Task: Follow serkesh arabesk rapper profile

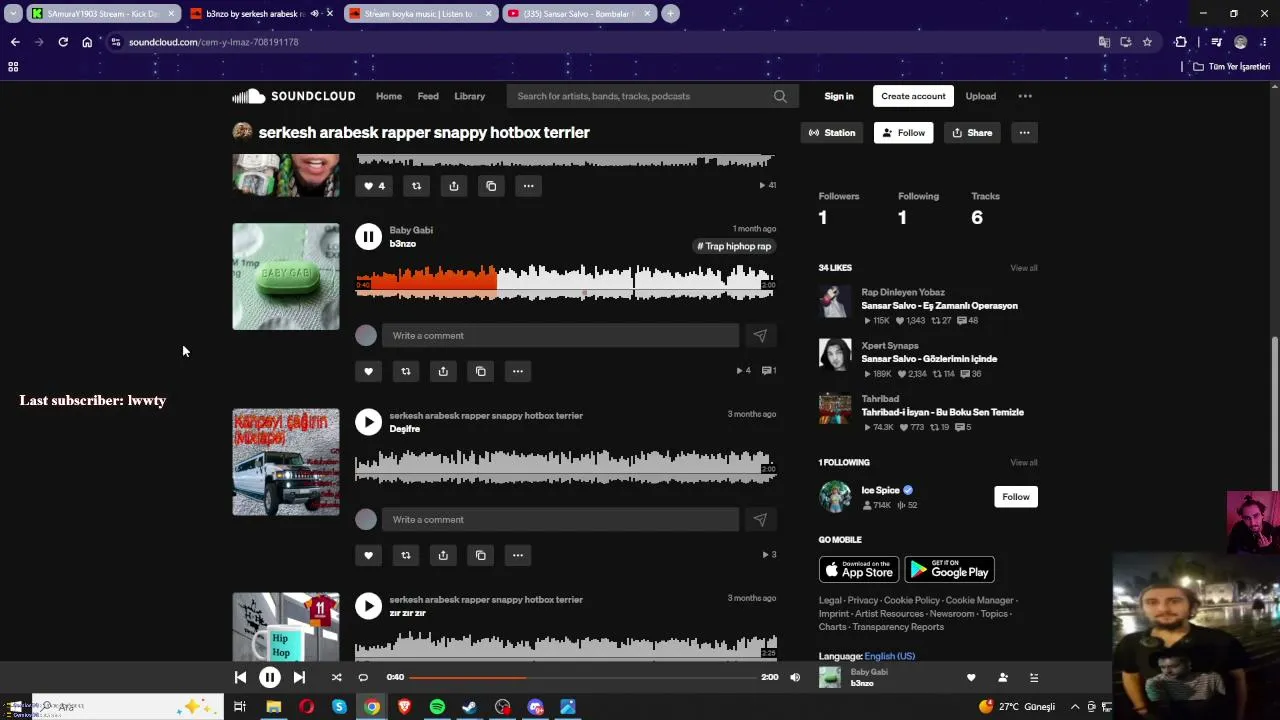Action: 904,133
